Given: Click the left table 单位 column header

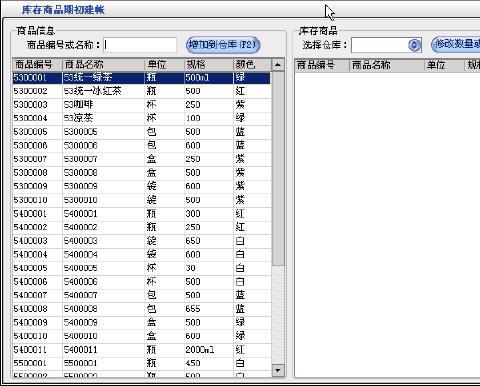Looking at the screenshot, I should 164,65.
